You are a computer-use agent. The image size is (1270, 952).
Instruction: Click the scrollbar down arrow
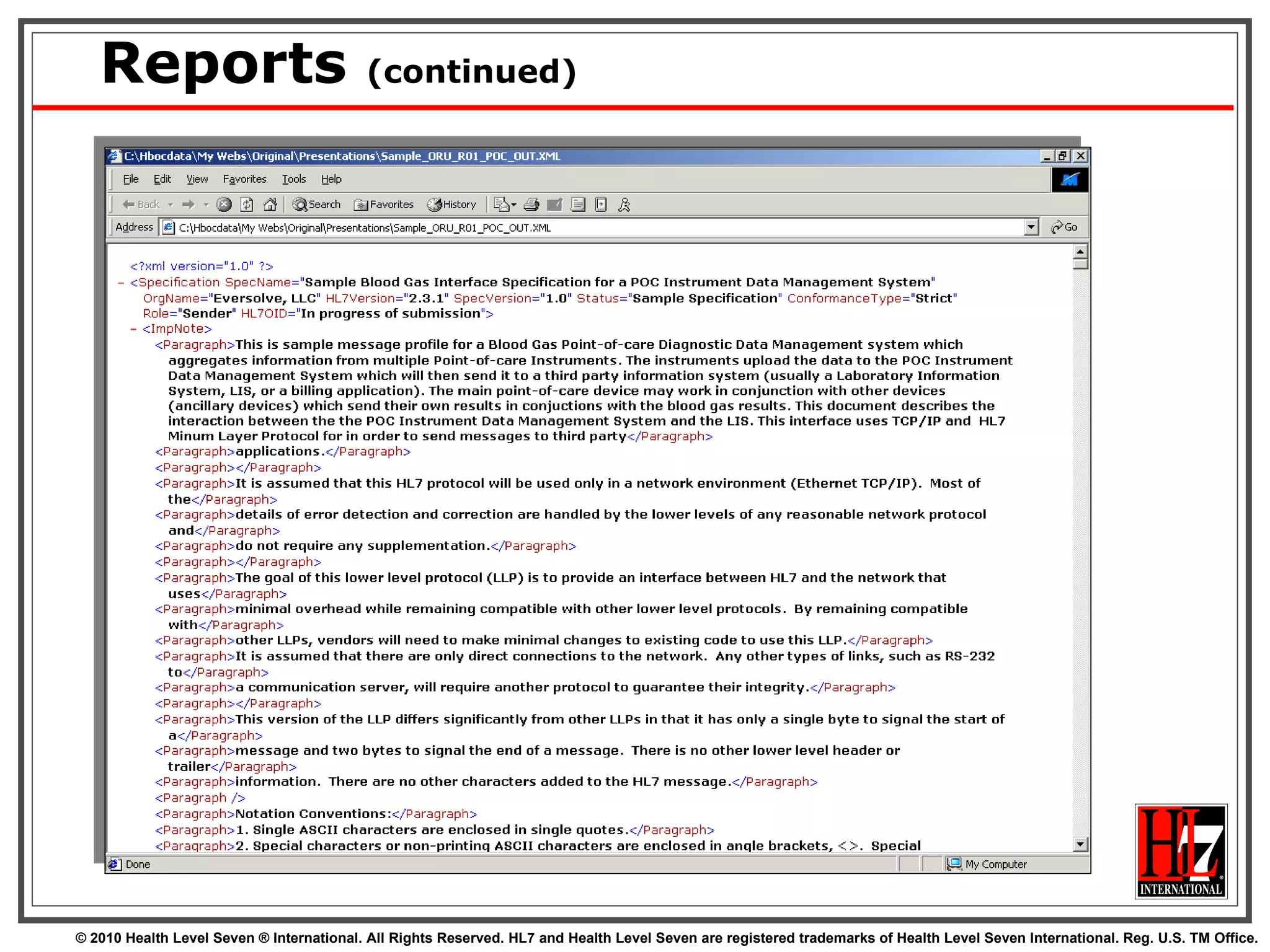(1080, 844)
